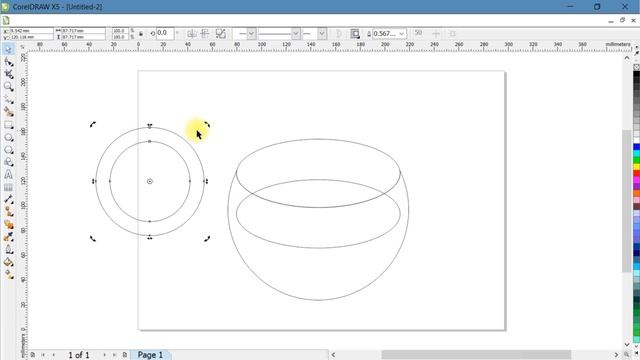Screen dimensions: 640x360
Task: Click the horizontal scrollbar right arrow
Action: (616, 355)
